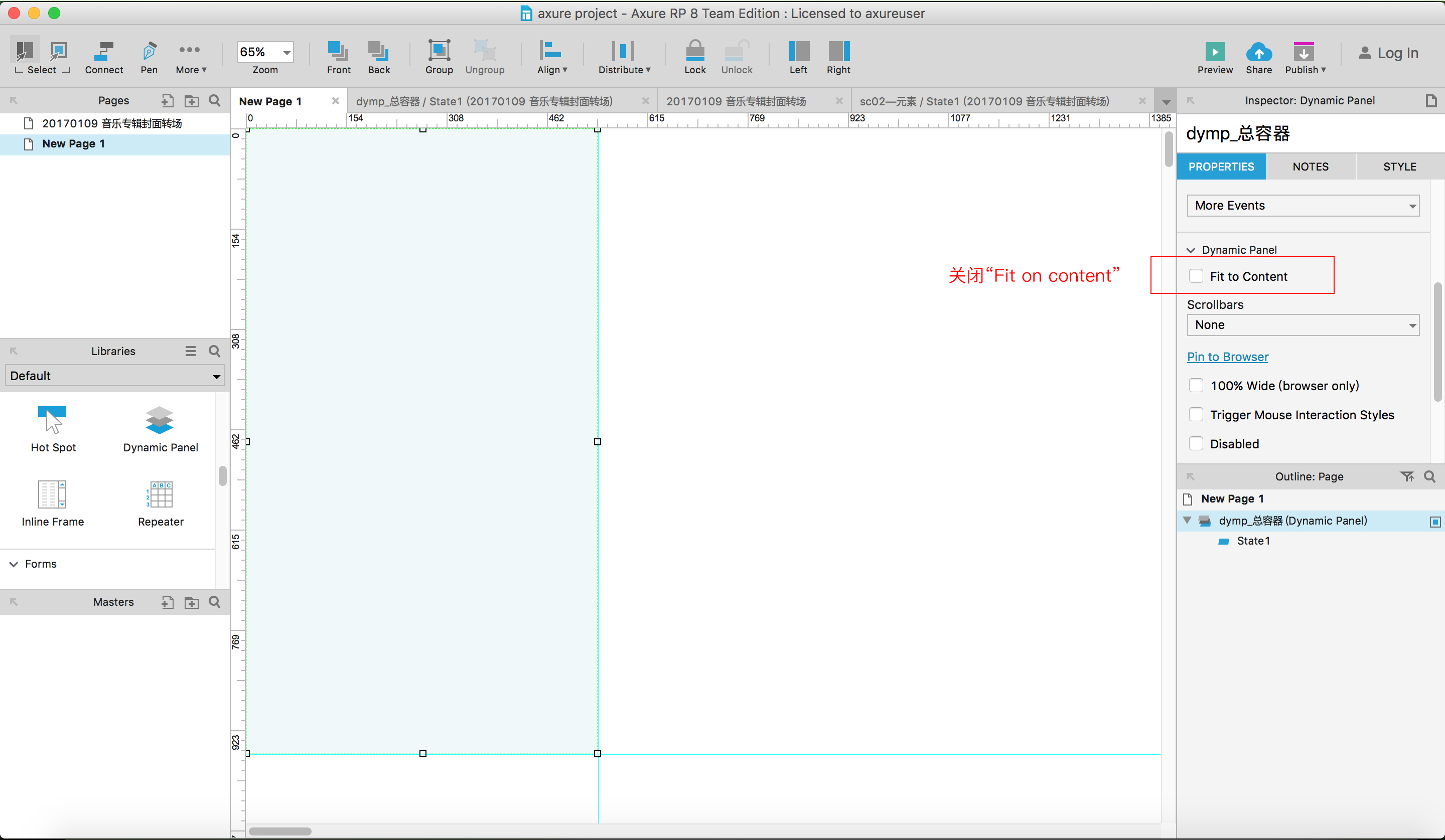The width and height of the screenshot is (1445, 840).
Task: Click the Preview play icon
Action: pyautogui.click(x=1215, y=52)
